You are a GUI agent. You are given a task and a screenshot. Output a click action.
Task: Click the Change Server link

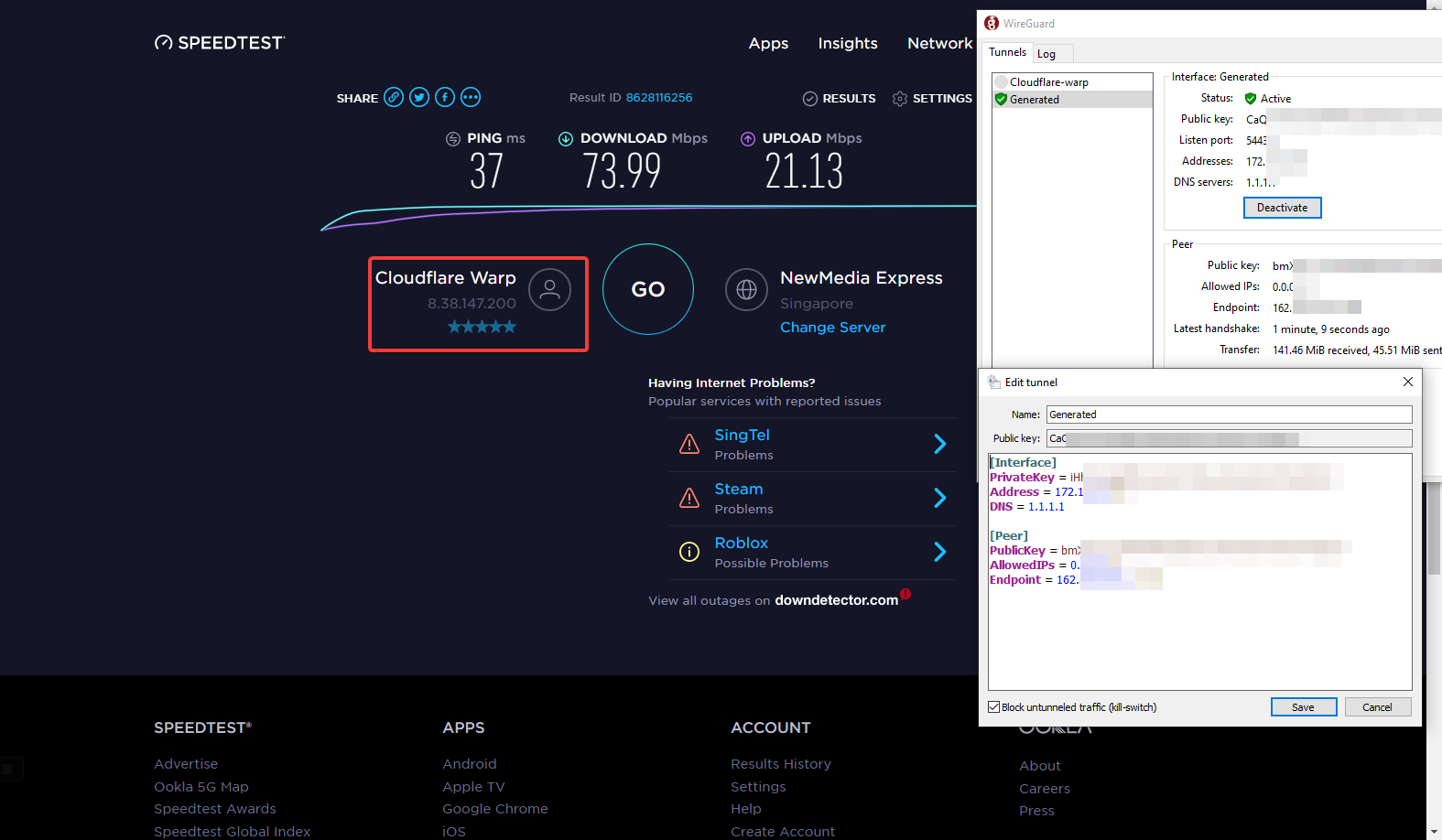point(832,328)
